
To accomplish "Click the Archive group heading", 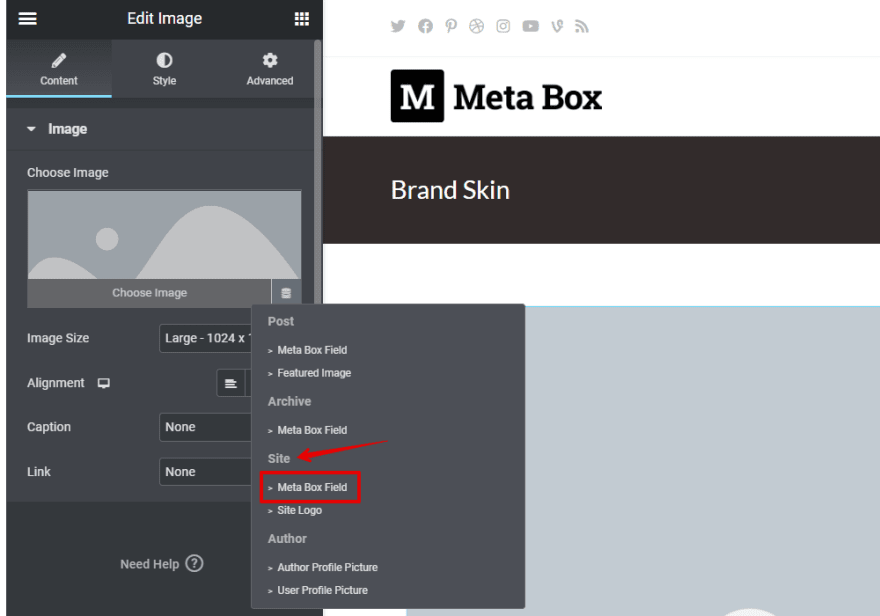I will [289, 402].
